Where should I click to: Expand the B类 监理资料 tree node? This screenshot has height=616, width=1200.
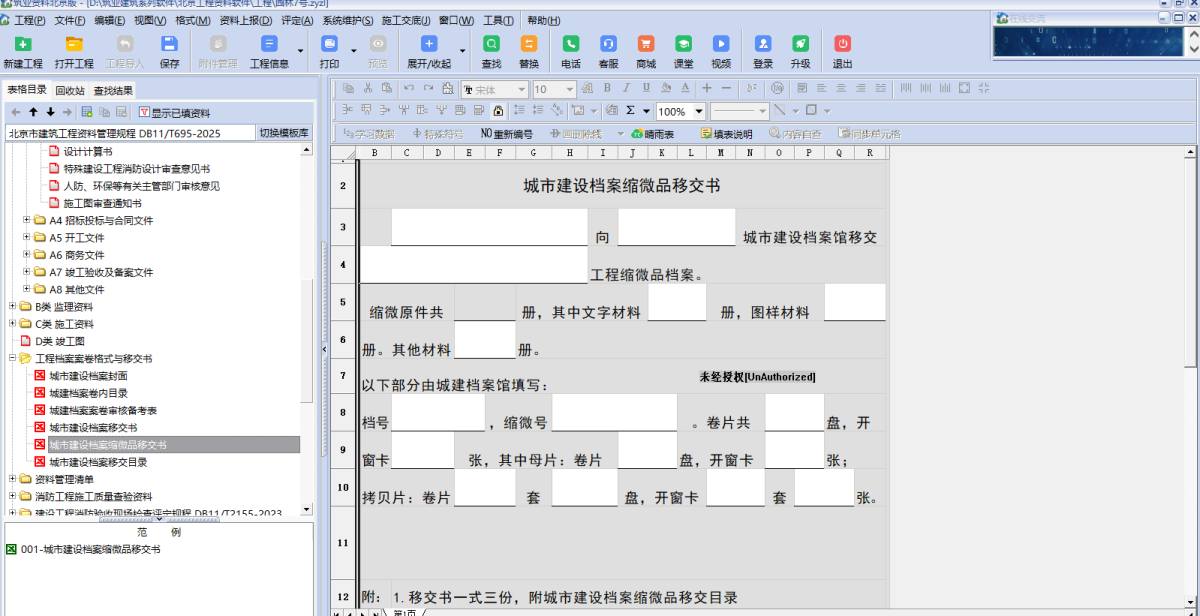[13, 306]
